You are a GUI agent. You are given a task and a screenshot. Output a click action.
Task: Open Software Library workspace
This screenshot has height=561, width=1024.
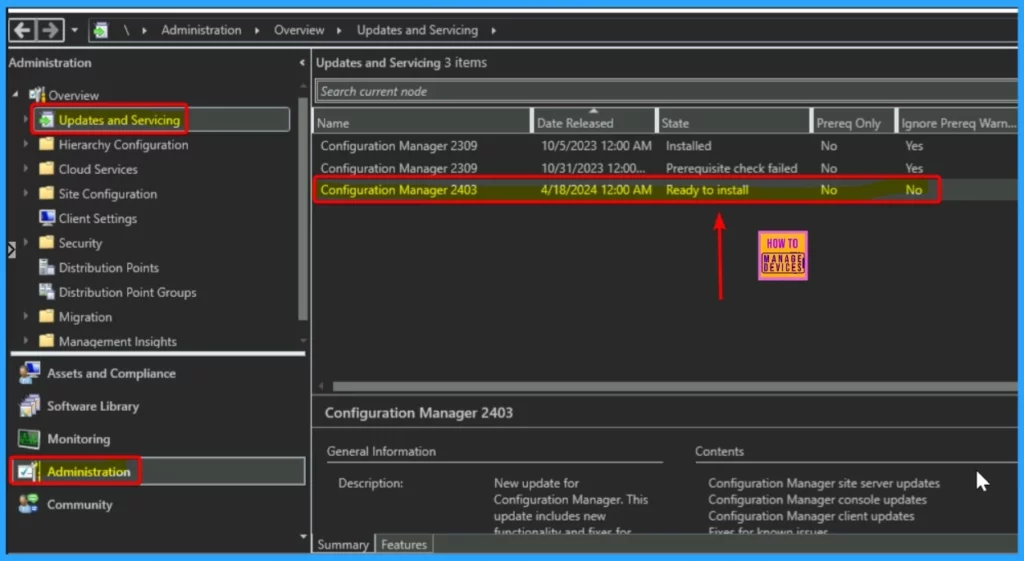(93, 406)
